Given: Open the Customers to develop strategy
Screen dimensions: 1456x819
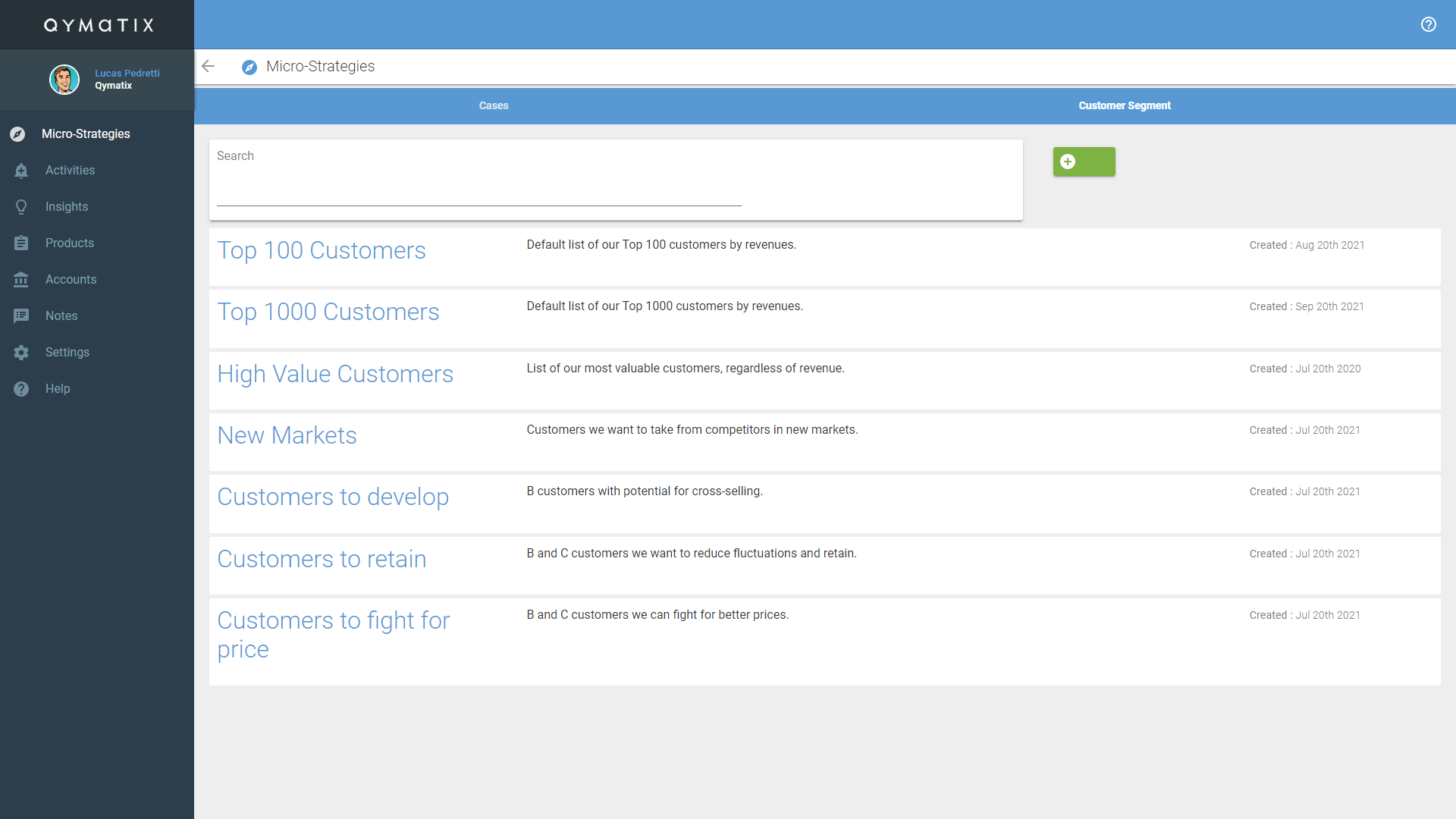Looking at the screenshot, I should (333, 497).
